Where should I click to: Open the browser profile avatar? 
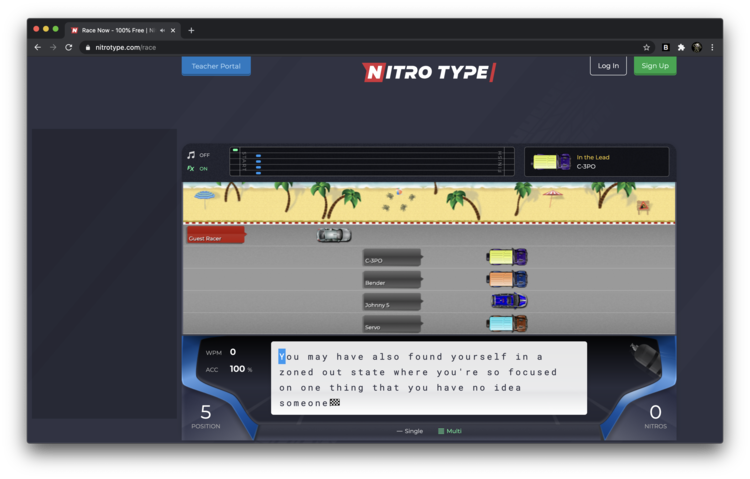click(697, 47)
